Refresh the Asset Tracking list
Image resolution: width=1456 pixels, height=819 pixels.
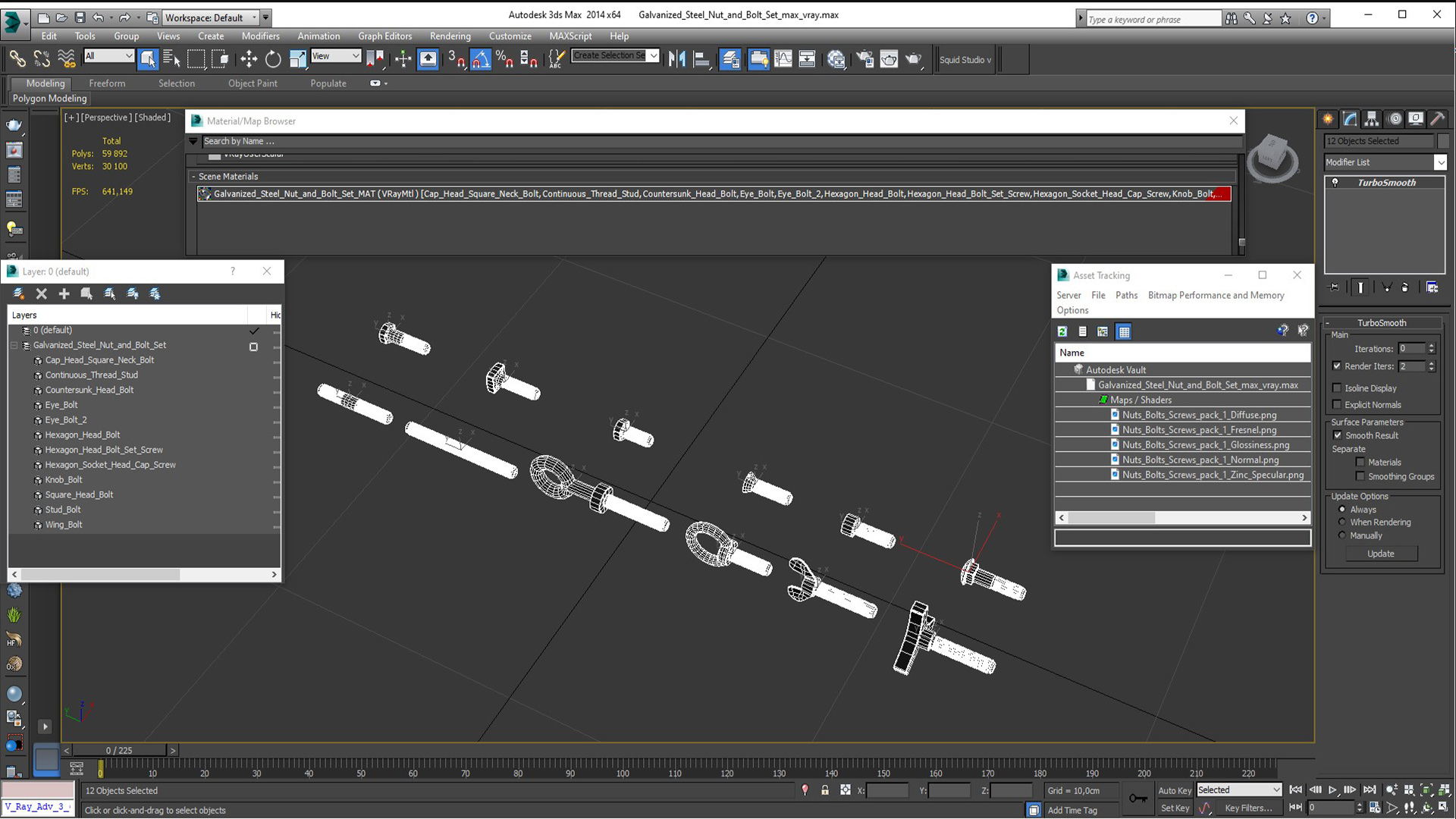tap(1062, 331)
